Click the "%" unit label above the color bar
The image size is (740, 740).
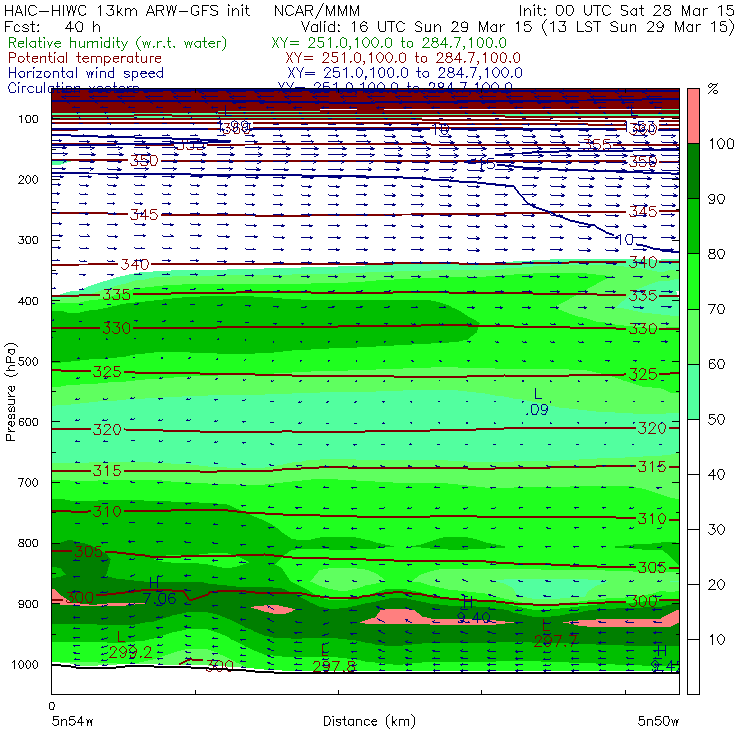[x=713, y=89]
